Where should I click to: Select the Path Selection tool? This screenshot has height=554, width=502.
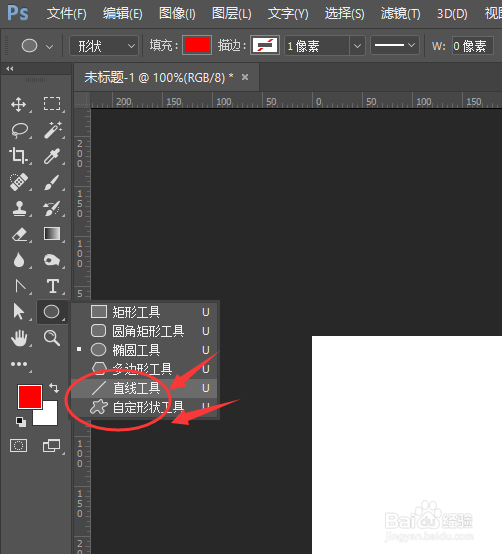click(x=19, y=312)
